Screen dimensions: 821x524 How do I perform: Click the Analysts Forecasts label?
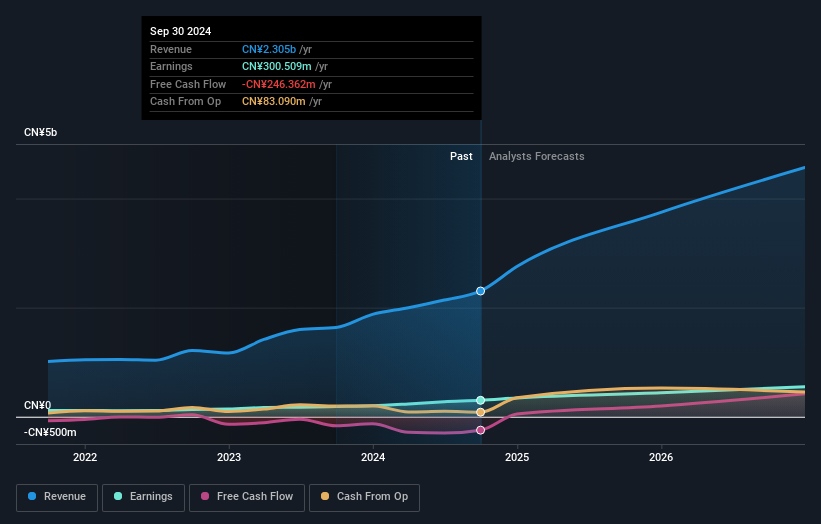click(x=537, y=156)
